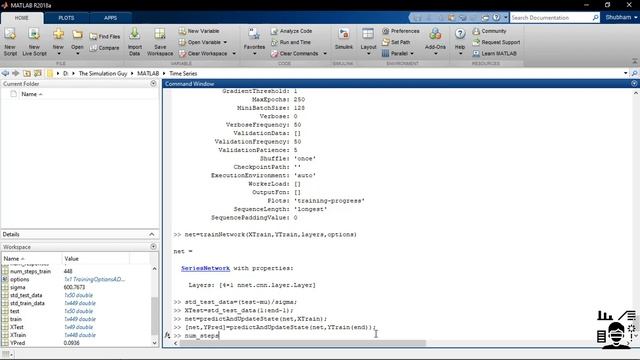
Task: Open Preferences
Action: (401, 31)
